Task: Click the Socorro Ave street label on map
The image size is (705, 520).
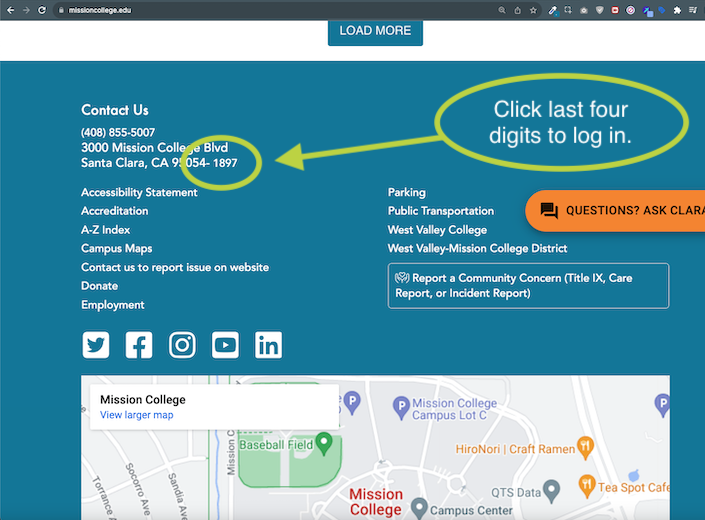Action: (137, 489)
